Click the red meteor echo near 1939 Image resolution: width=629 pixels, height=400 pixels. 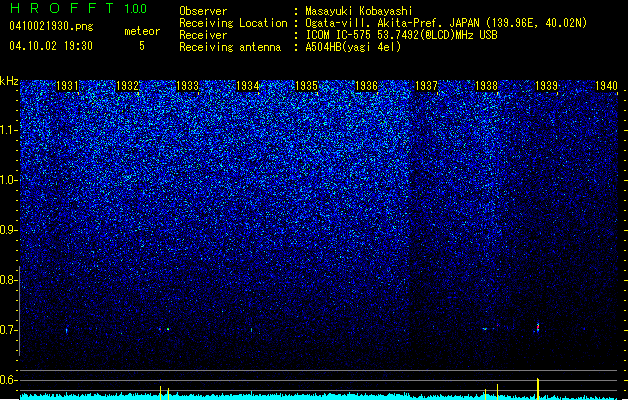tap(538, 328)
